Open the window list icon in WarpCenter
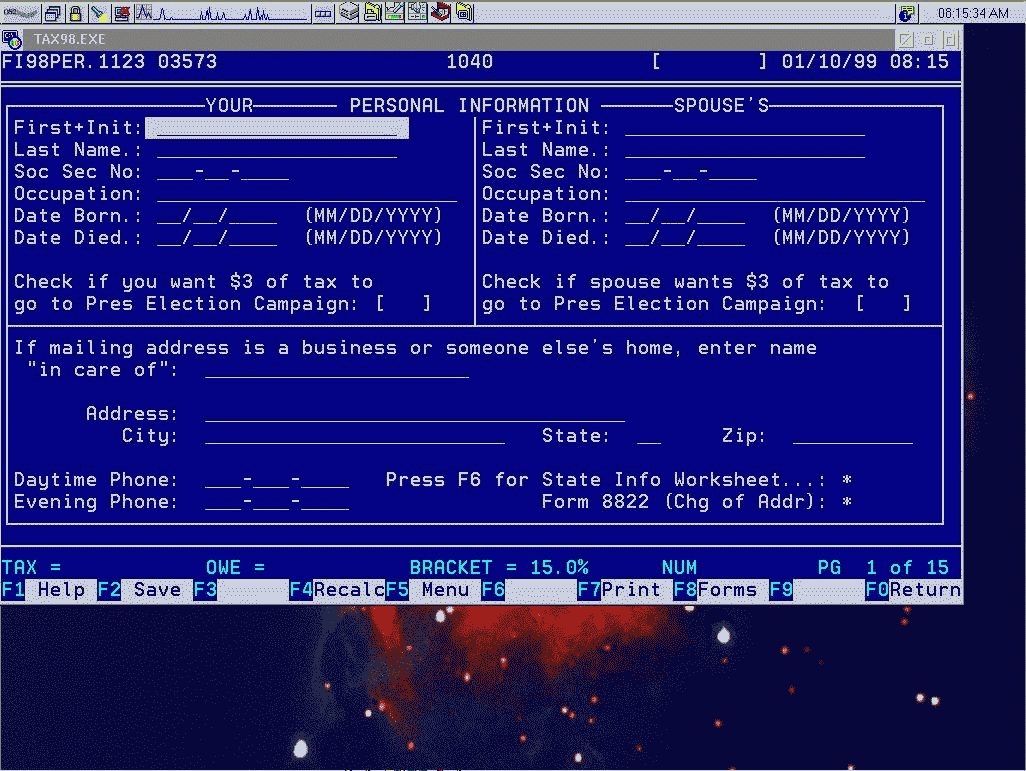 tap(53, 13)
